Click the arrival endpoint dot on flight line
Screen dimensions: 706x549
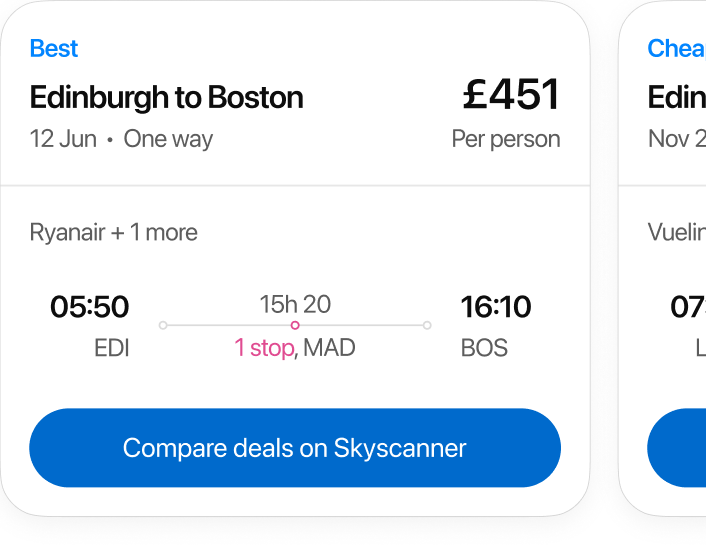click(427, 325)
